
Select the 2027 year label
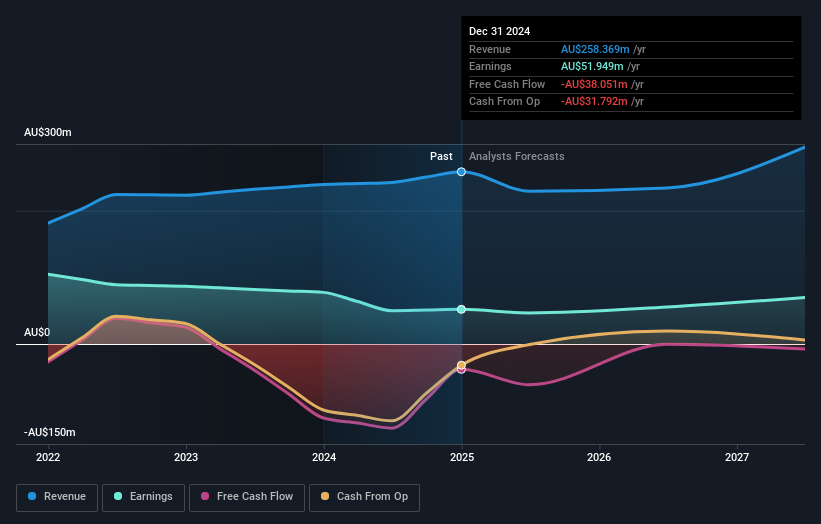point(737,457)
